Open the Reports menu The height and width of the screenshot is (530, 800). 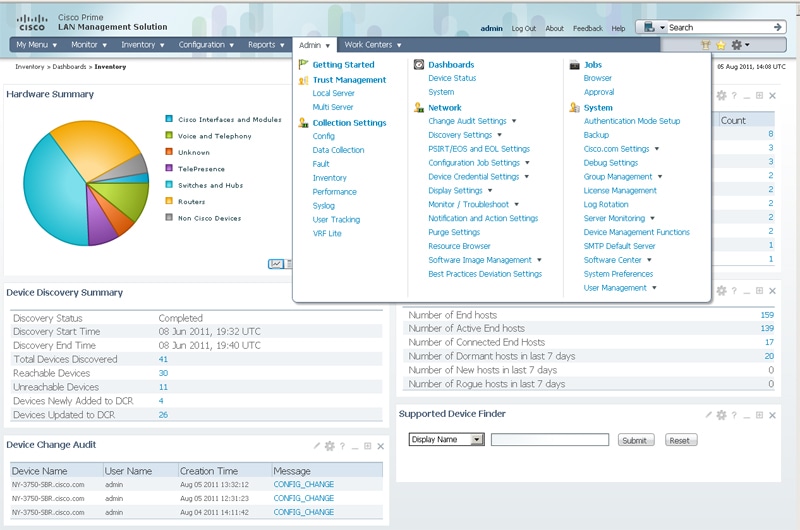[x=266, y=45]
